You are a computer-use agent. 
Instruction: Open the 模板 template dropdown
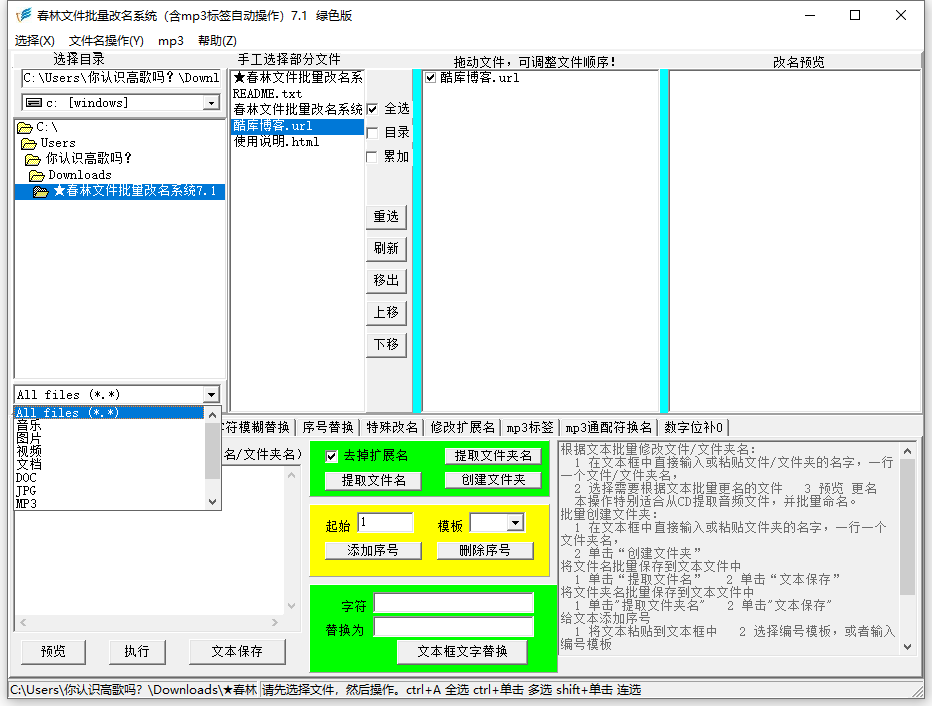pos(517,521)
